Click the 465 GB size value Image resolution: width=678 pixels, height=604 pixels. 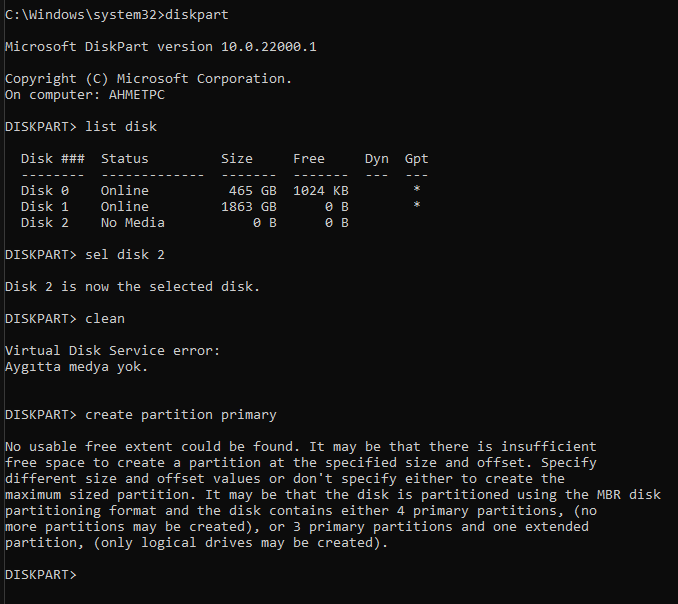click(252, 191)
